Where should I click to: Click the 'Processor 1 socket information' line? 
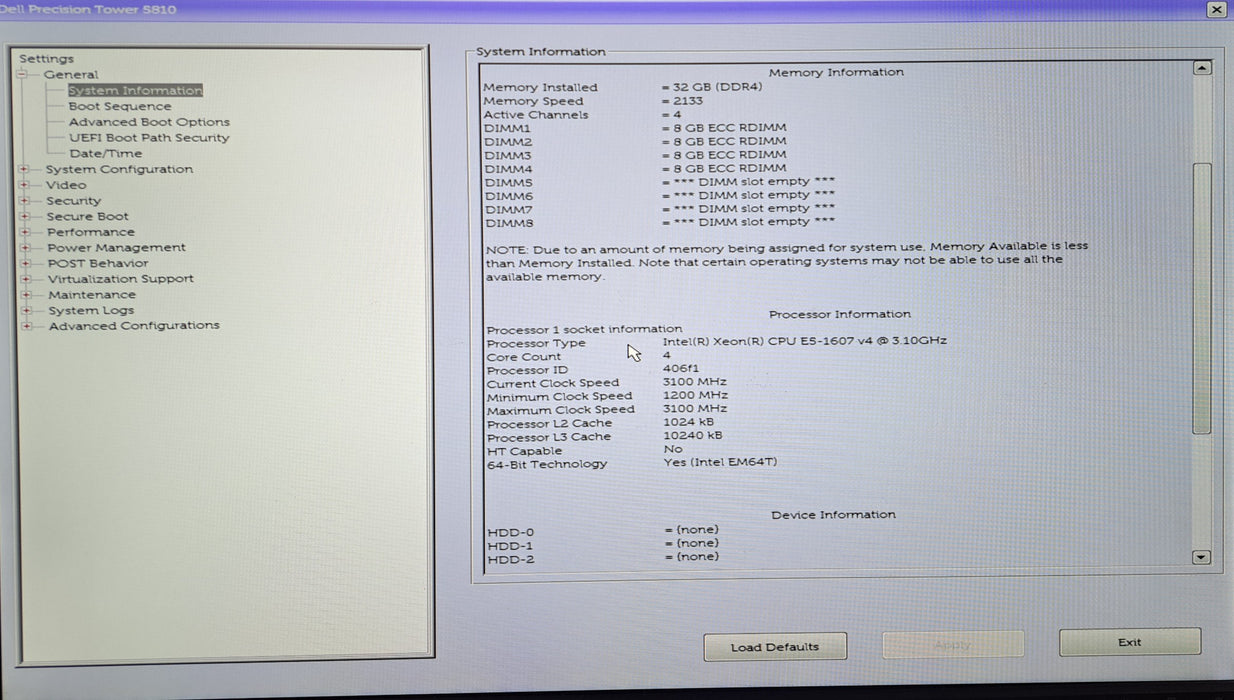tap(585, 329)
